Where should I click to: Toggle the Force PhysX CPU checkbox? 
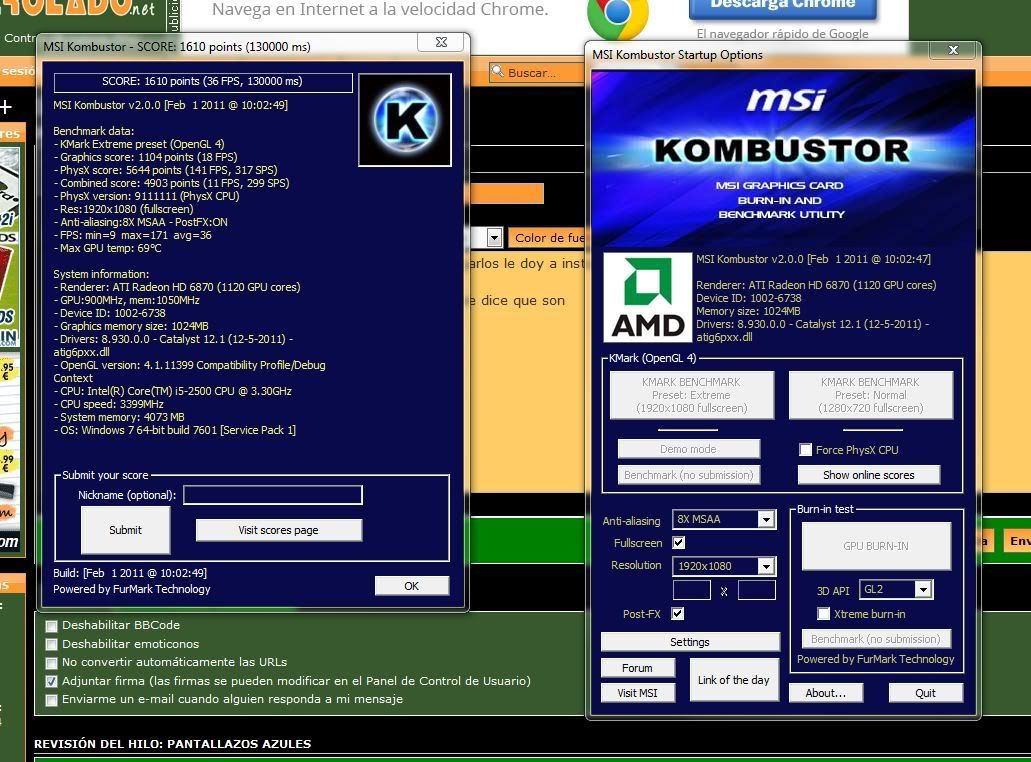(x=805, y=450)
